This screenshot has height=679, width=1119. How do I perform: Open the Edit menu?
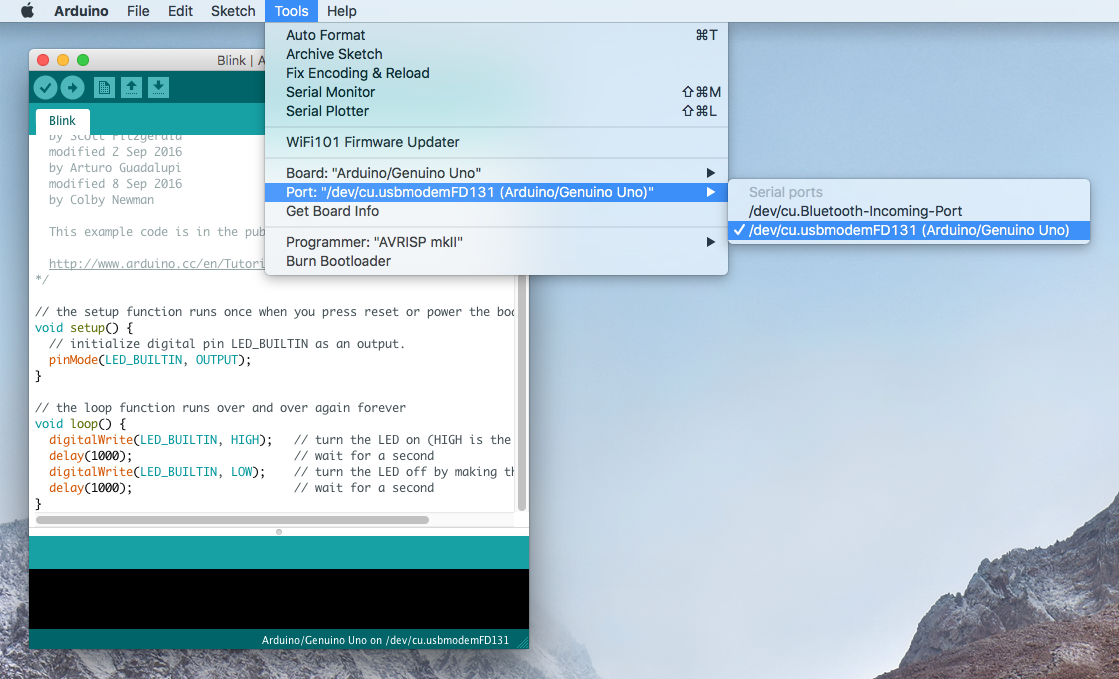click(180, 11)
